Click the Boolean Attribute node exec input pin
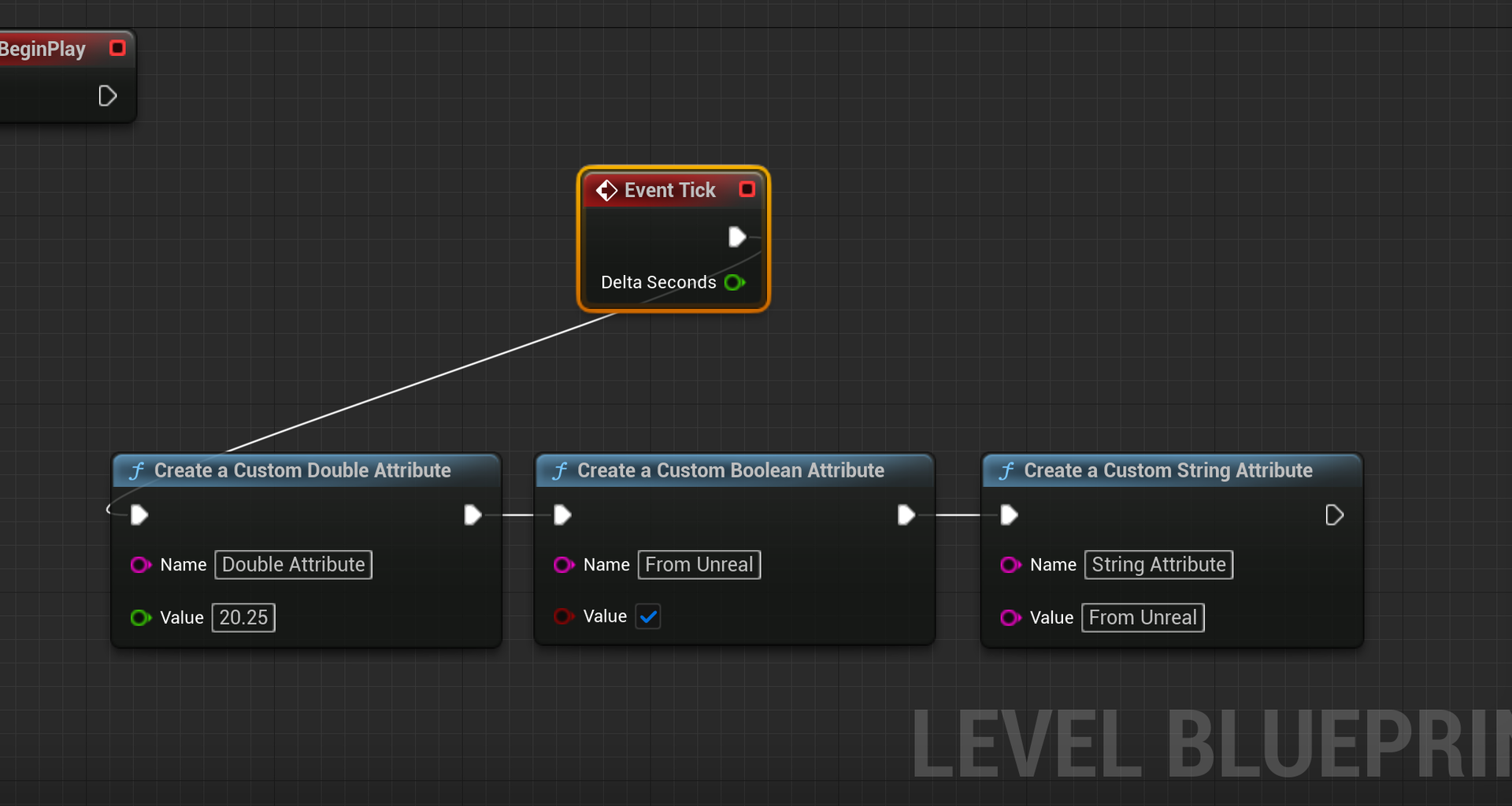 coord(562,515)
